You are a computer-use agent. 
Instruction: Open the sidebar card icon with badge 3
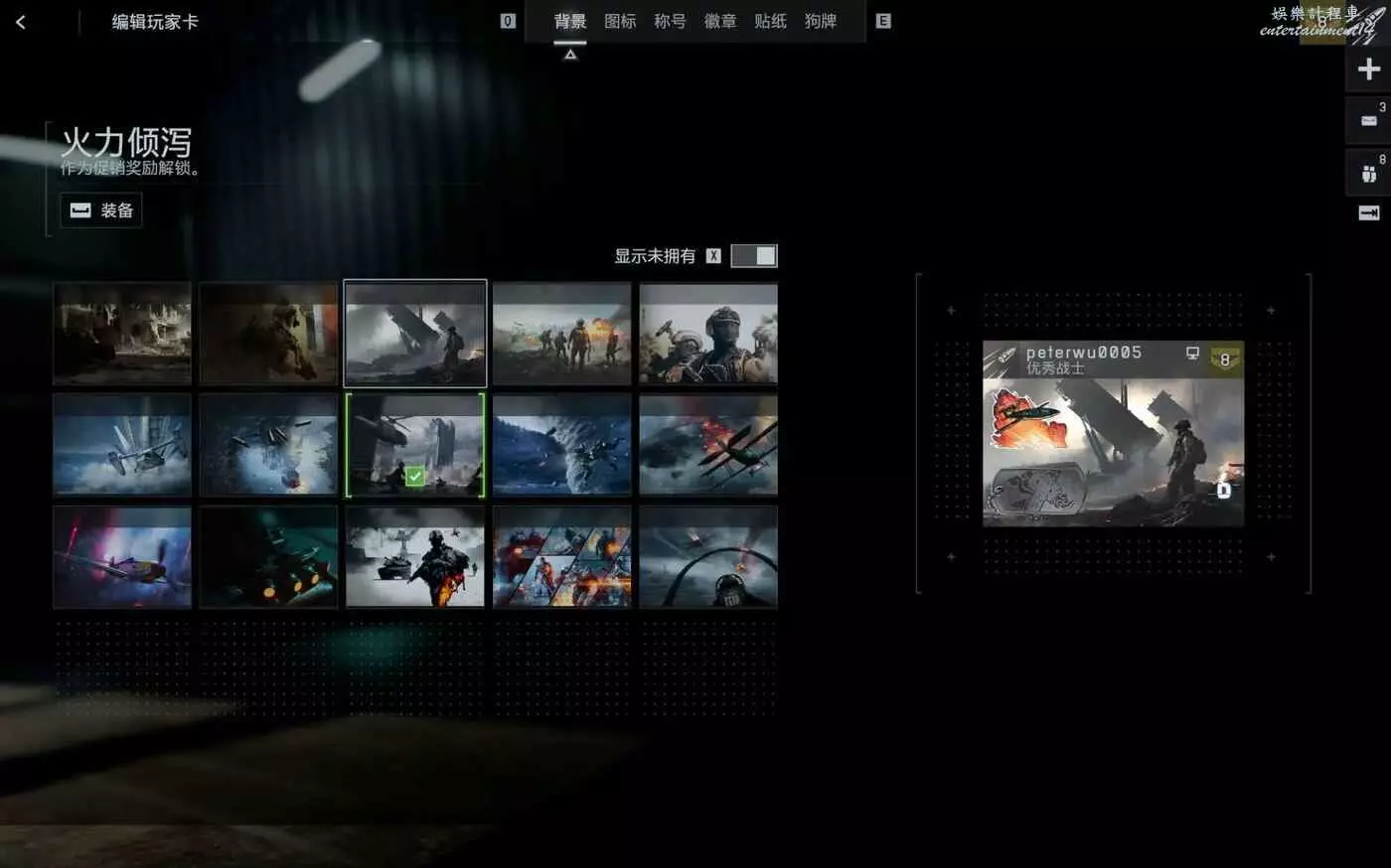click(1368, 120)
